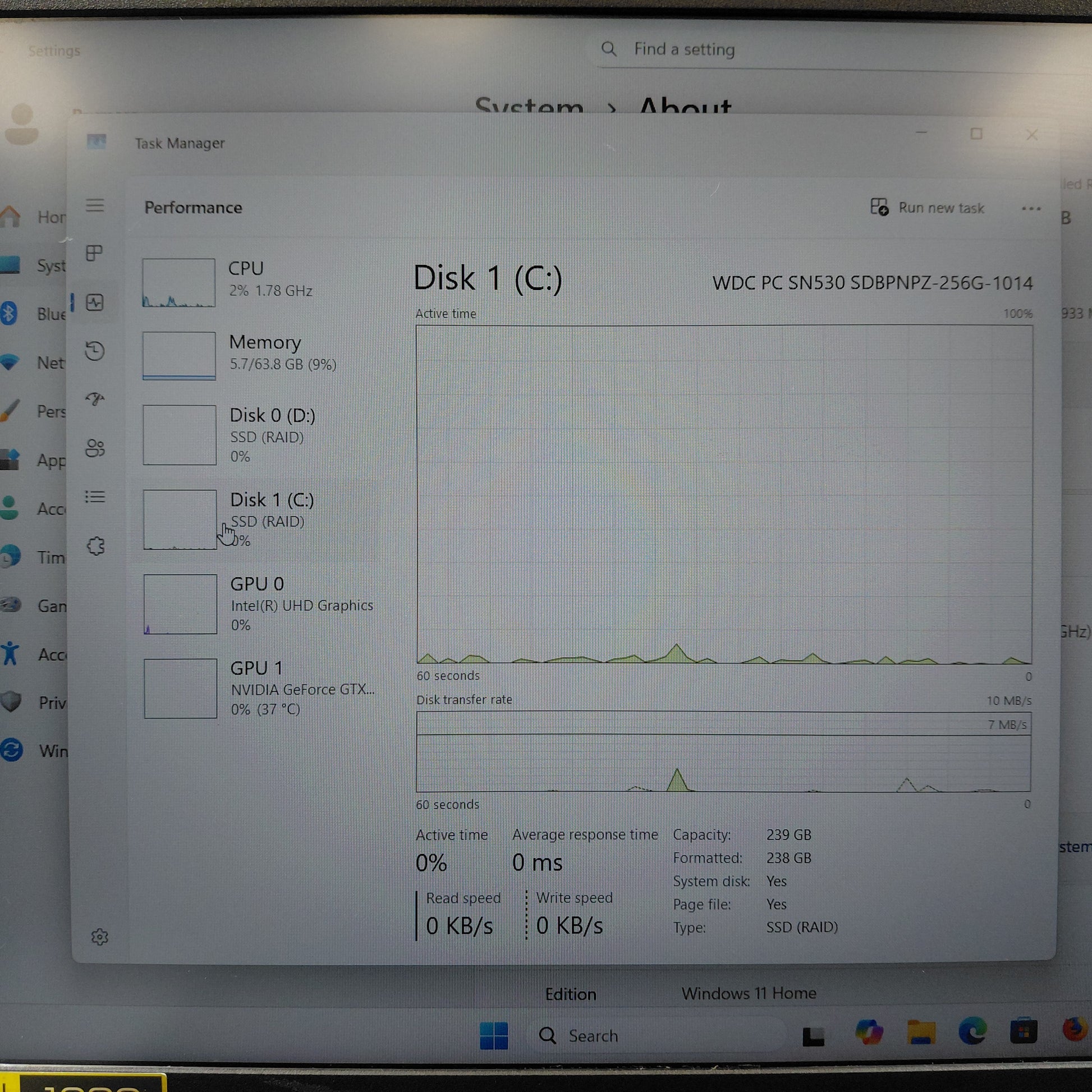
Task: Open Task Manager settings gear icon
Action: click(x=99, y=937)
